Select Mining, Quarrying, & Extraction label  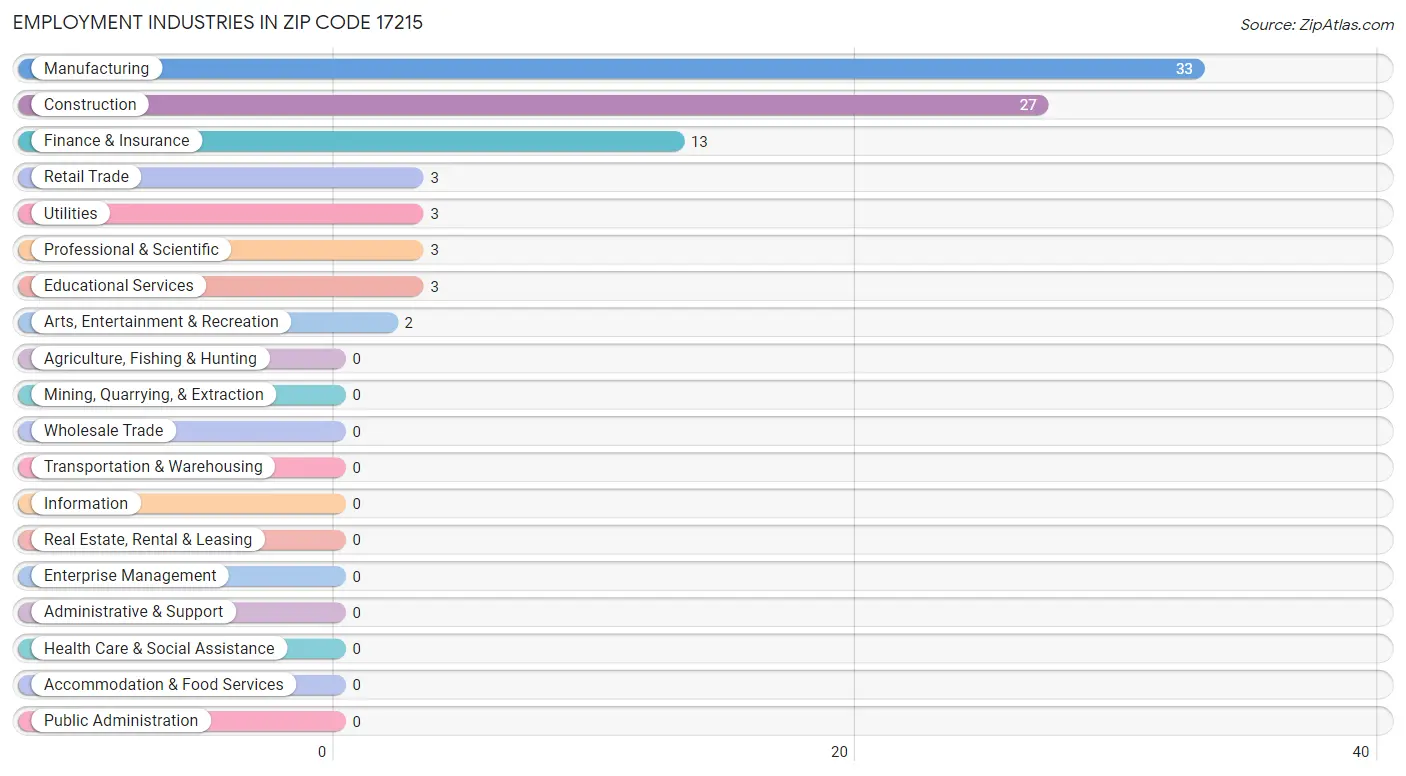(x=154, y=394)
